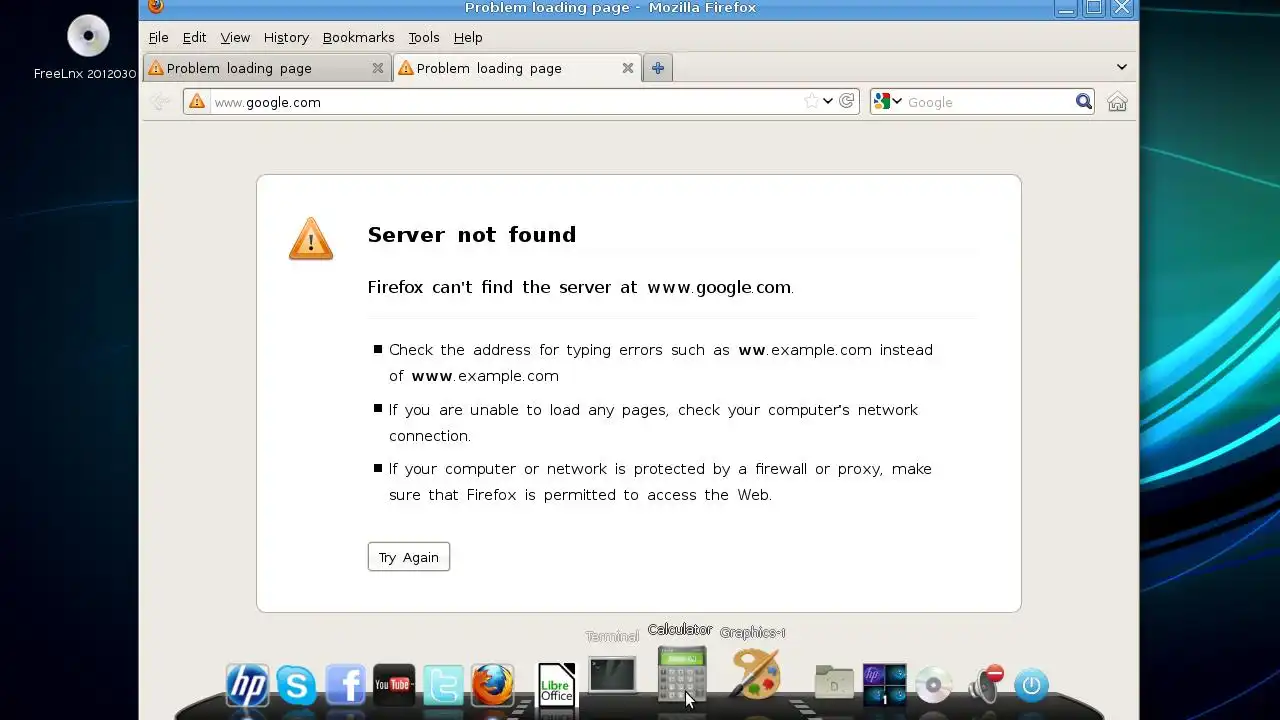This screenshot has height=720, width=1280.
Task: Click the Firefox logo in the title bar
Action: point(155,7)
